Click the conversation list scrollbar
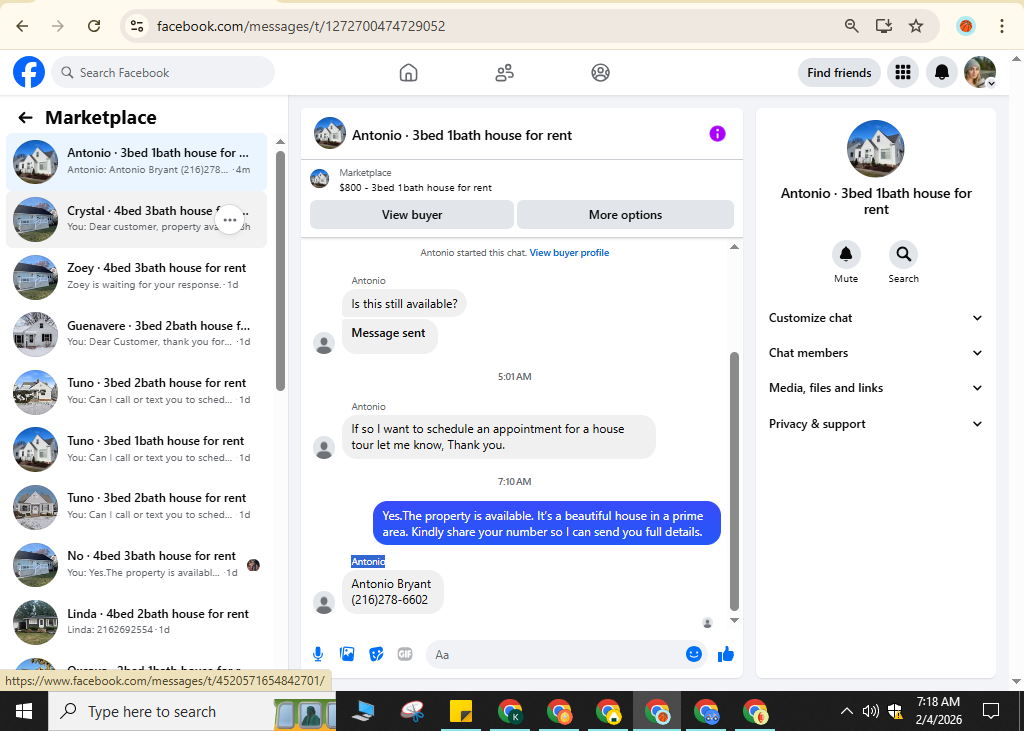This screenshot has height=731, width=1024. pos(280,271)
